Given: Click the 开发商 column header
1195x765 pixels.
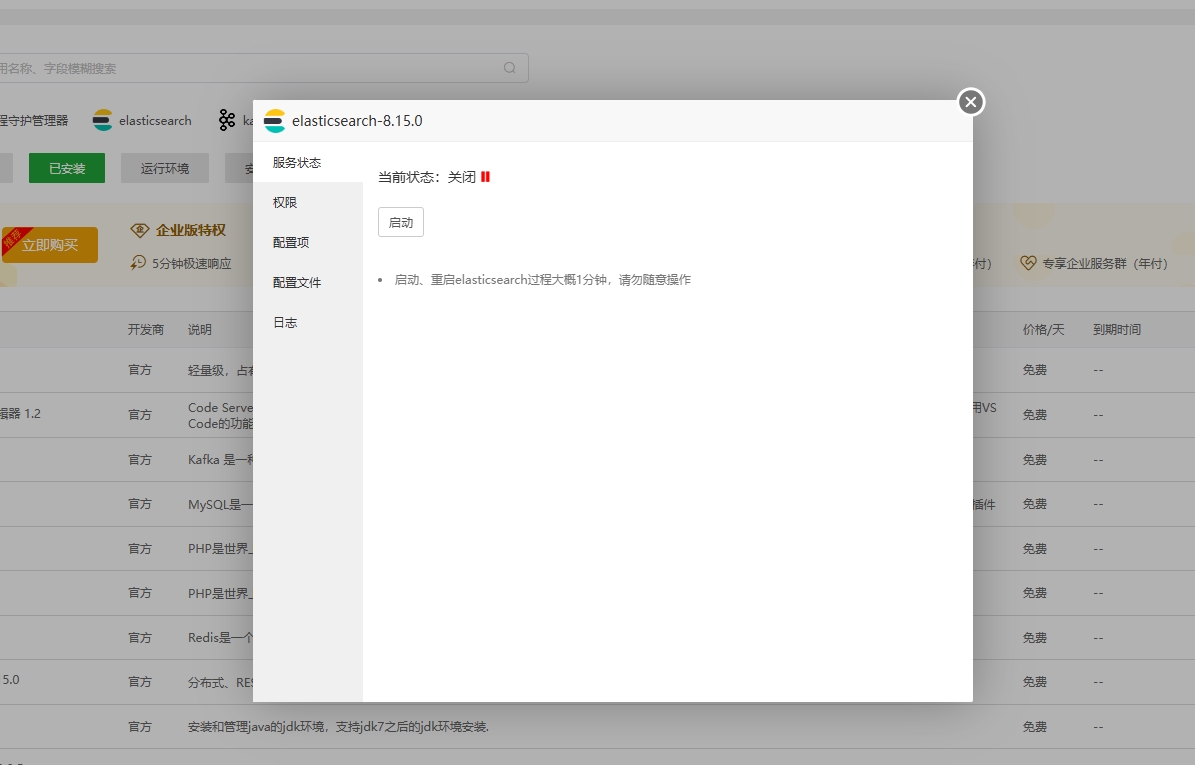Looking at the screenshot, I should coord(146,330).
